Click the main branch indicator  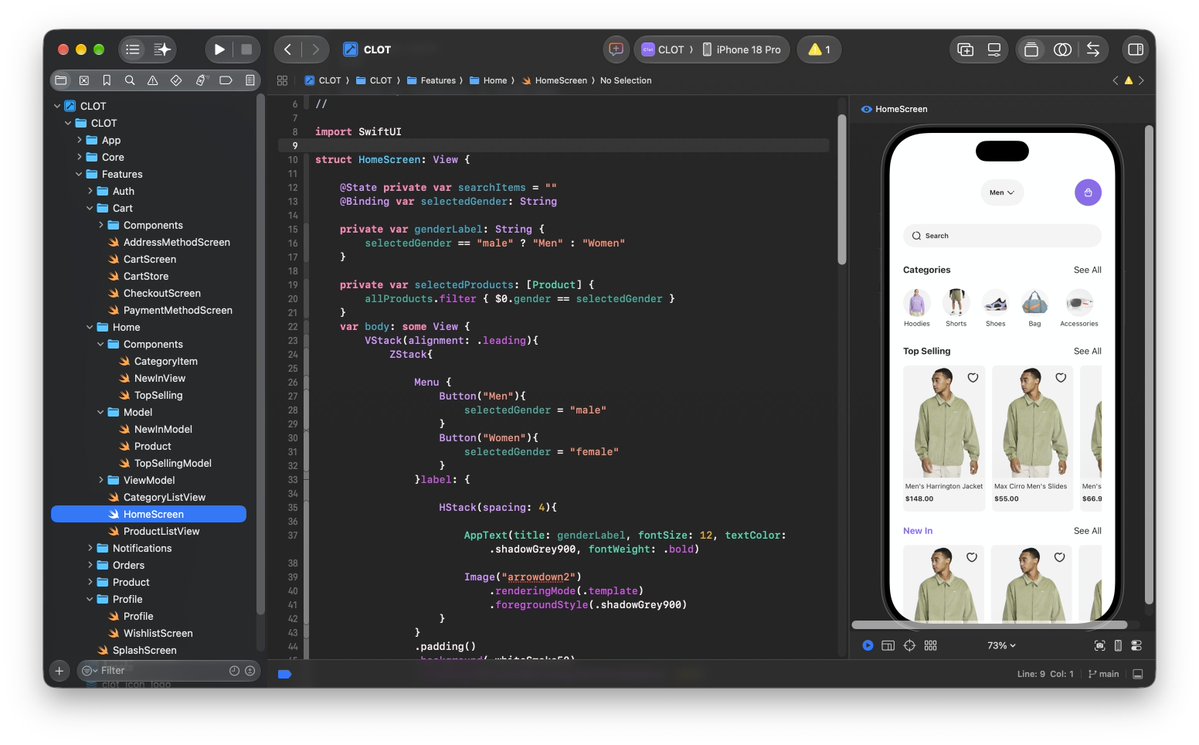(1103, 674)
